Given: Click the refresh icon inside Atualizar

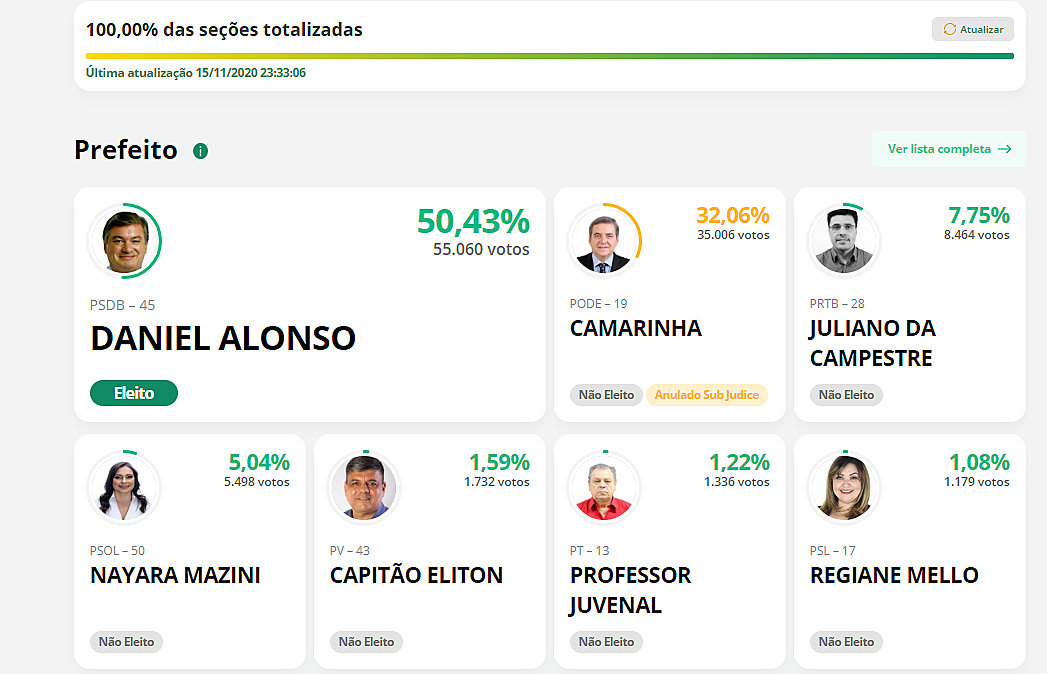Looking at the screenshot, I should point(949,30).
